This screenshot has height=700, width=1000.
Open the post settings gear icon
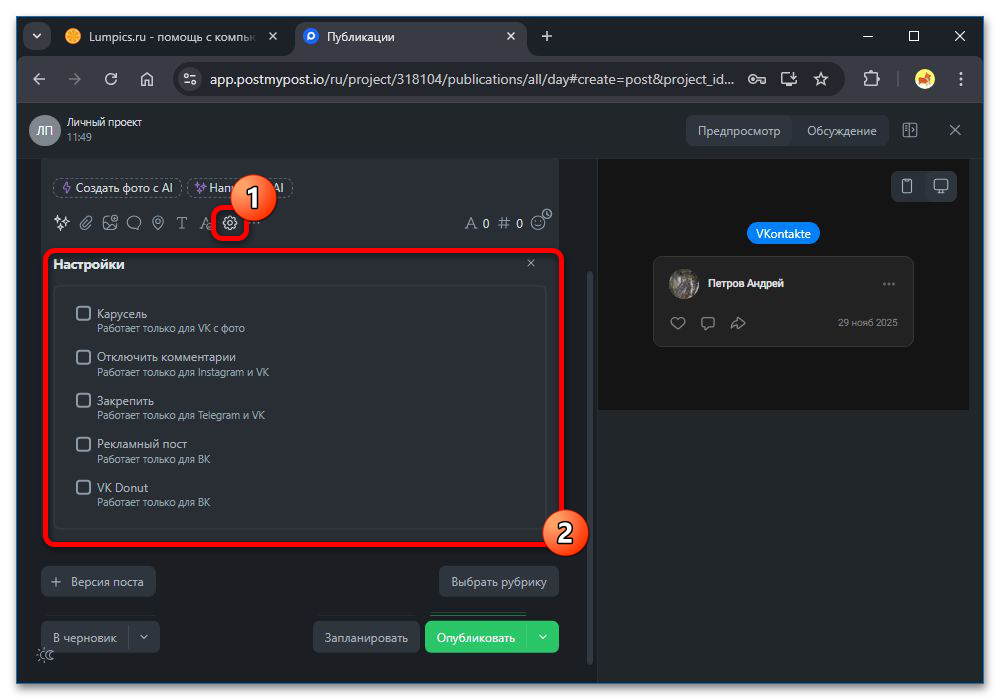tap(230, 222)
